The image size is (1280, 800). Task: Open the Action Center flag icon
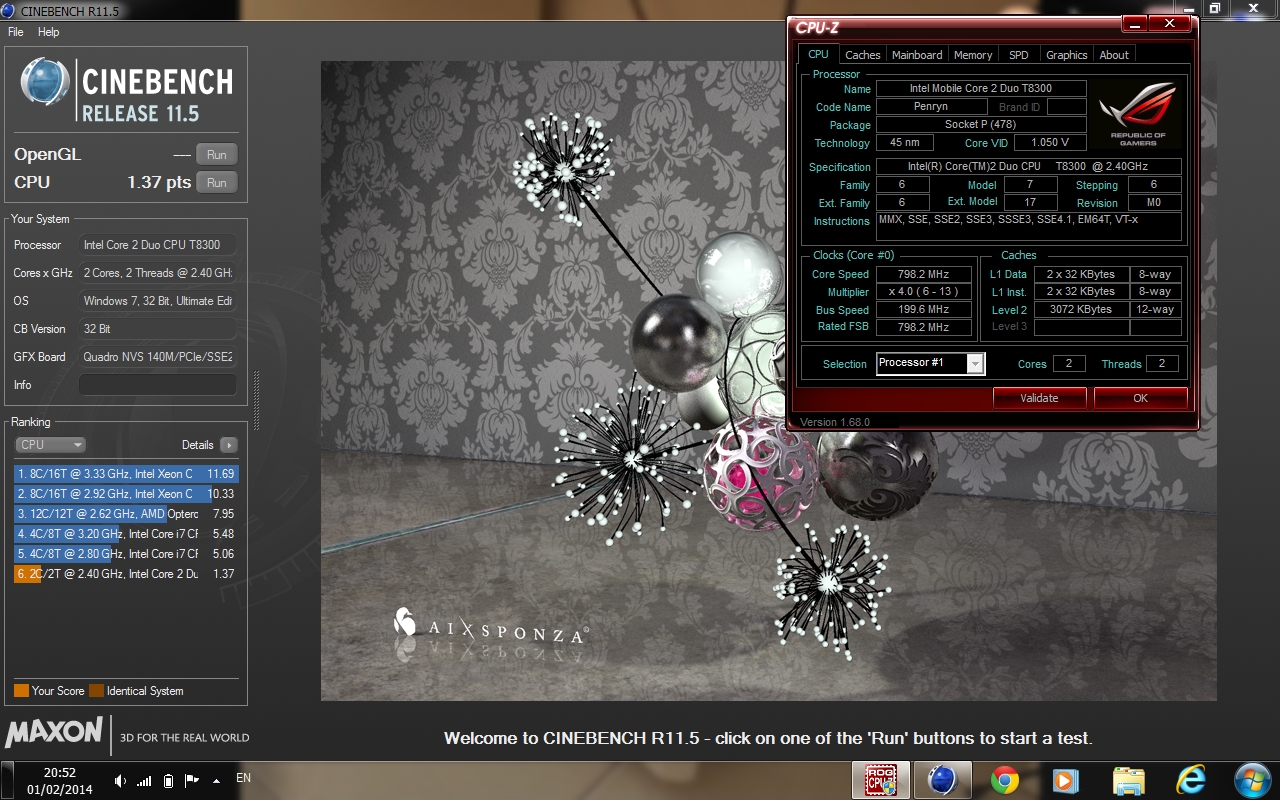pyautogui.click(x=191, y=781)
